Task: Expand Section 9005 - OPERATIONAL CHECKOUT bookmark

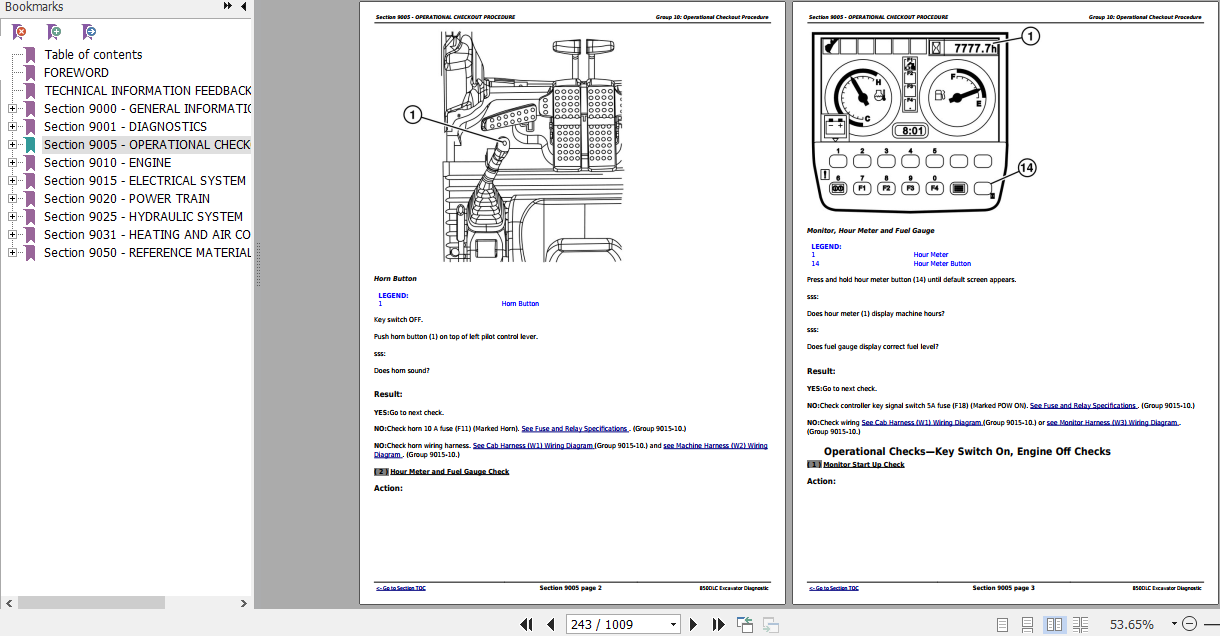Action: (x=12, y=145)
